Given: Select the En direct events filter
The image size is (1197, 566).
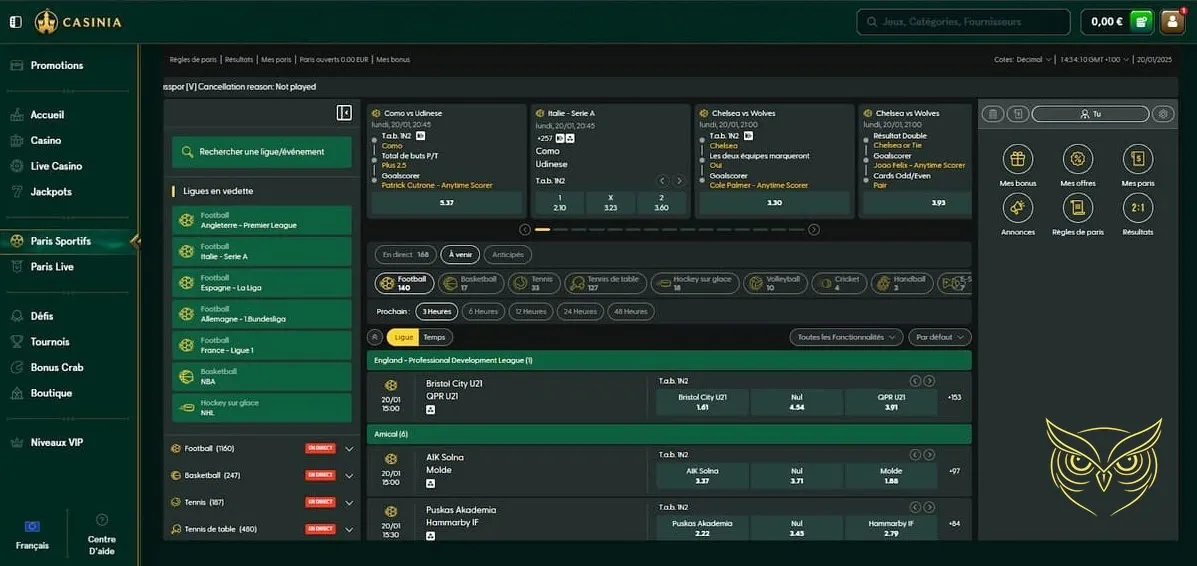Looking at the screenshot, I should [x=406, y=255].
